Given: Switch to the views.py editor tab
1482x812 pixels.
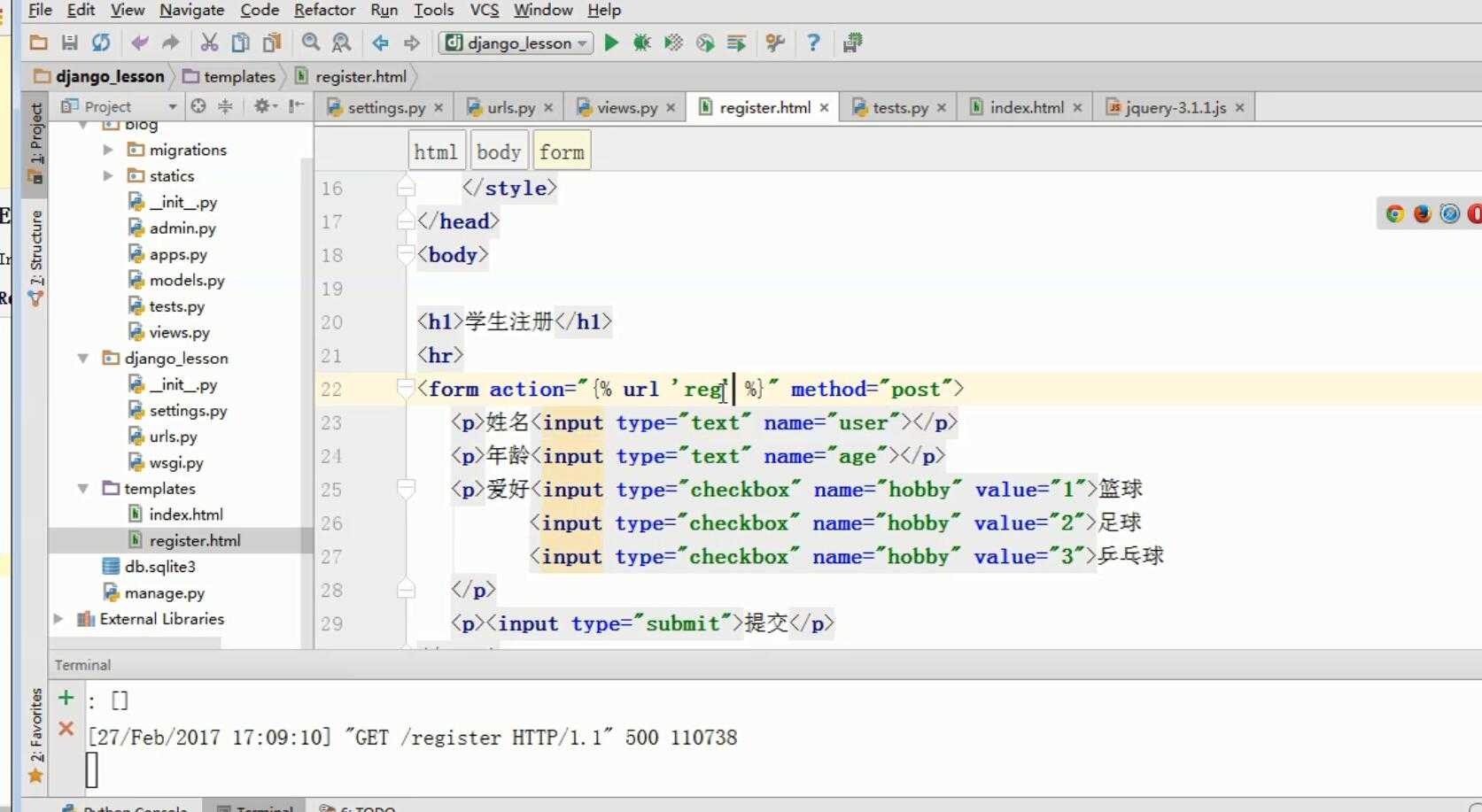Looking at the screenshot, I should (626, 107).
